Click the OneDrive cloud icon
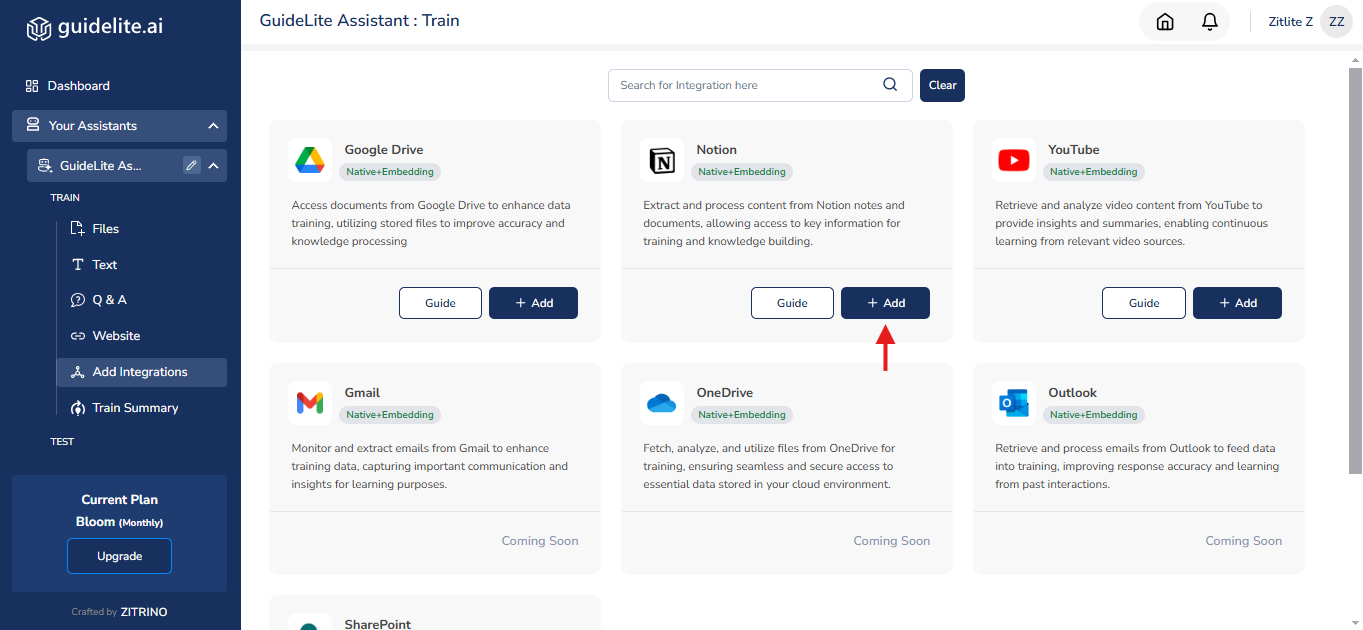This screenshot has width=1363, height=630. 662,403
